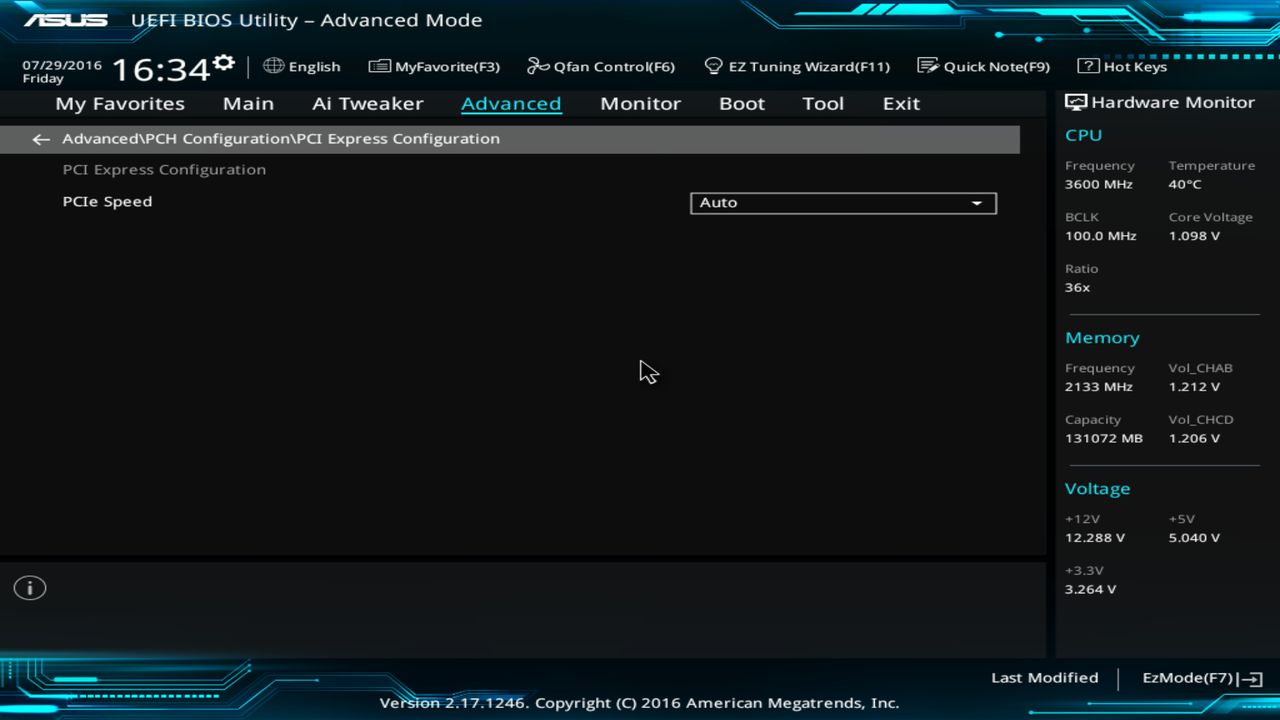Switch to the Monitor tab
Viewport: 1280px width, 720px height.
[640, 103]
